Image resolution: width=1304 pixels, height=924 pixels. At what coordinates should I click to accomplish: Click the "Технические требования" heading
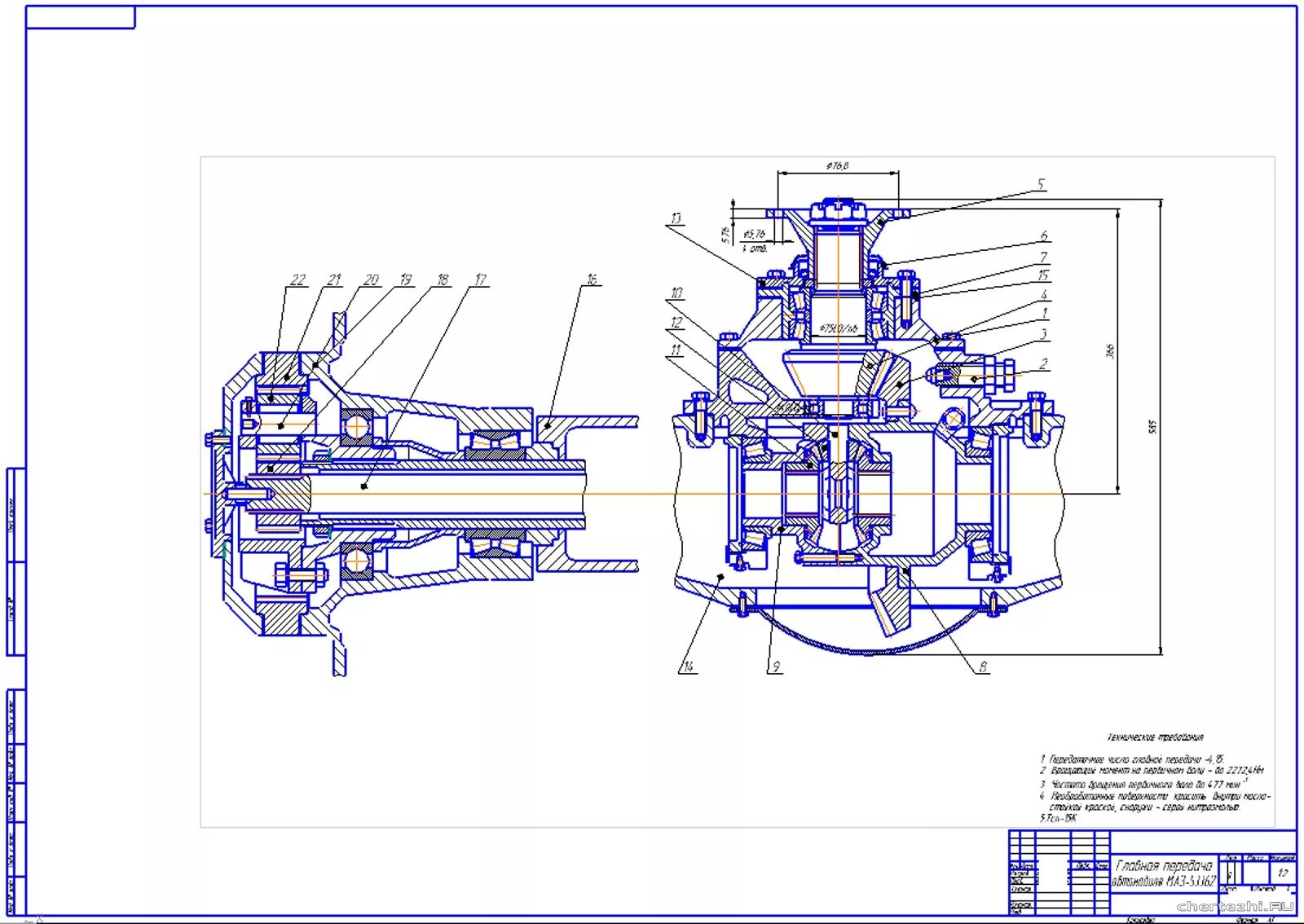click(x=1155, y=737)
